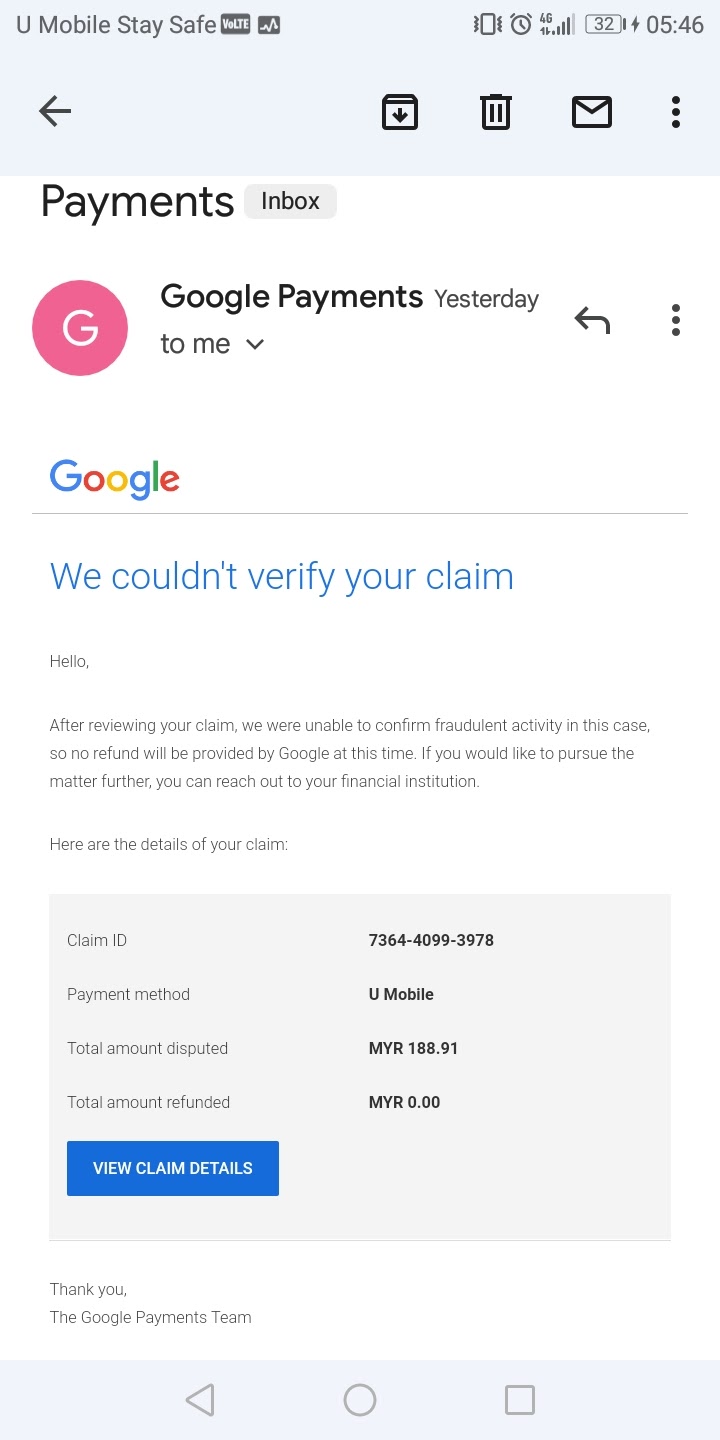Tap the back arrow to leave email
The image size is (720, 1440).
(55, 111)
